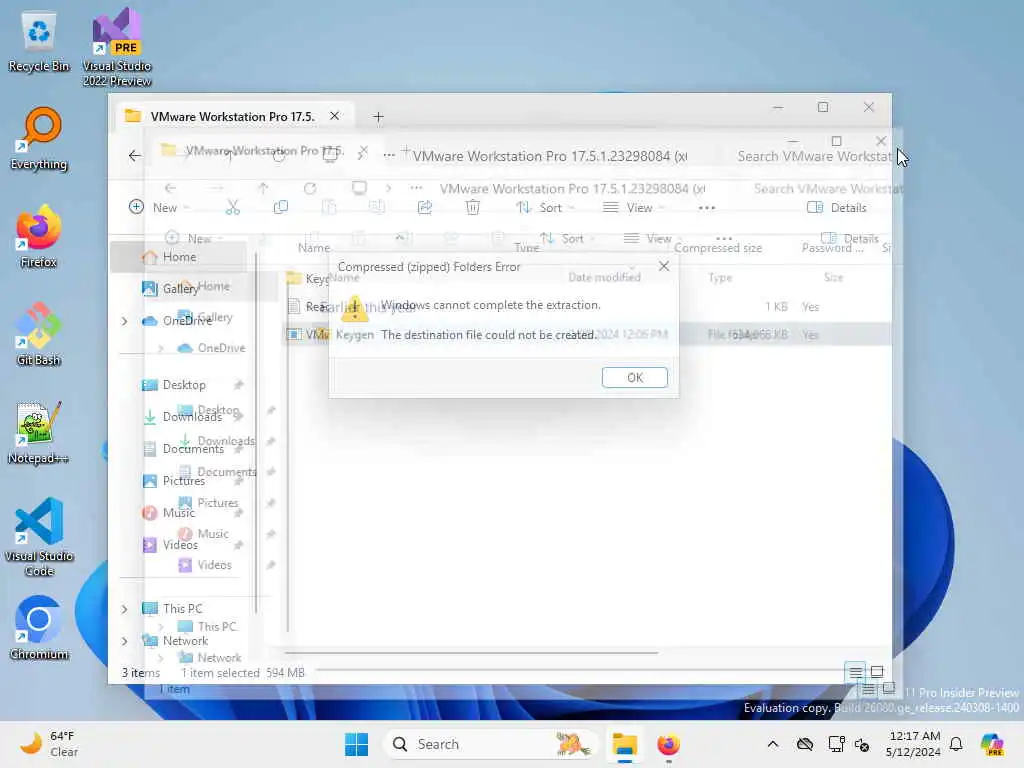The height and width of the screenshot is (768, 1024).
Task: Select OneDrive in the navigation pane
Action: tap(176, 321)
